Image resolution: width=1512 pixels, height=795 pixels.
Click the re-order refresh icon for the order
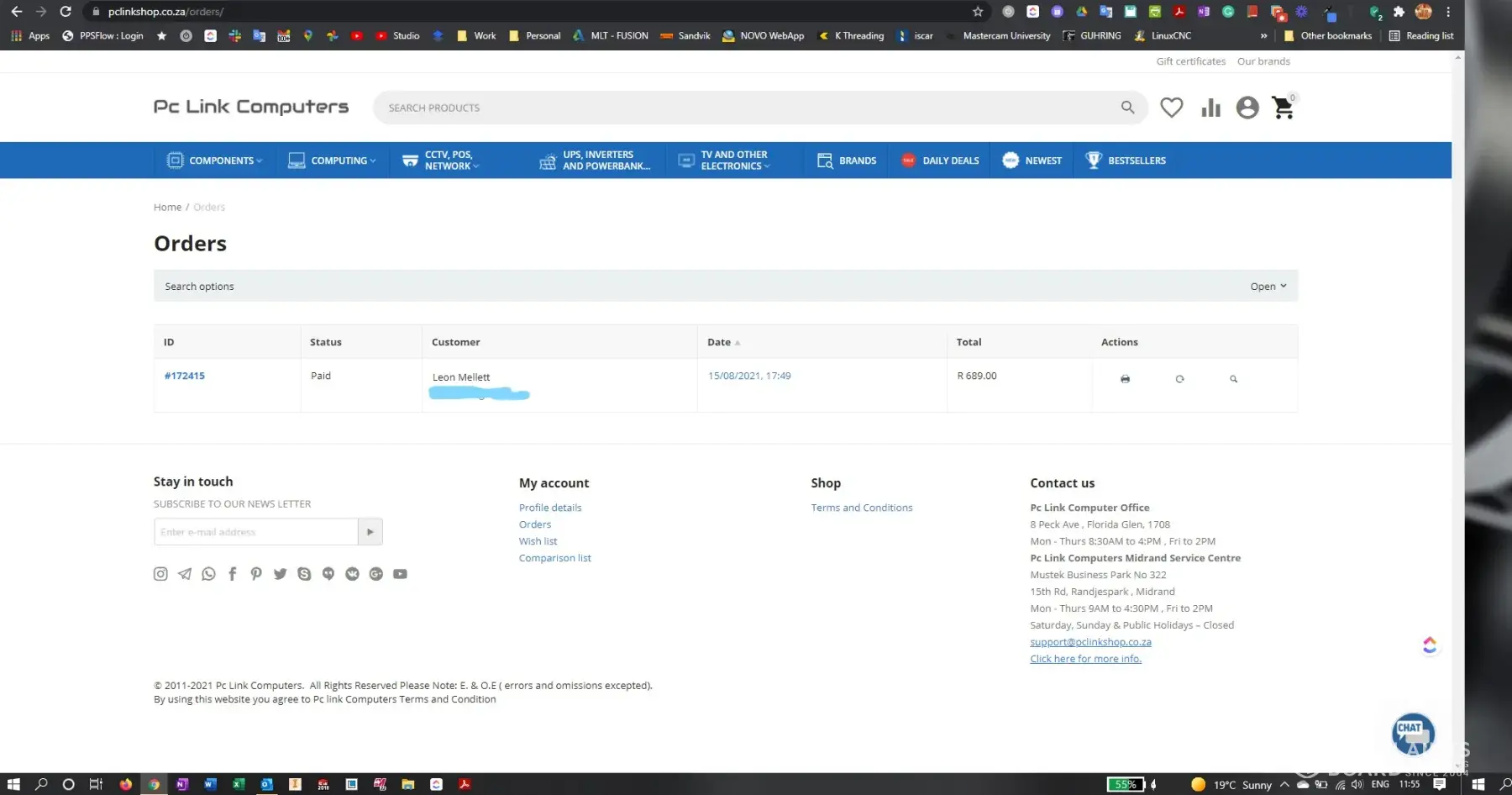click(x=1179, y=379)
